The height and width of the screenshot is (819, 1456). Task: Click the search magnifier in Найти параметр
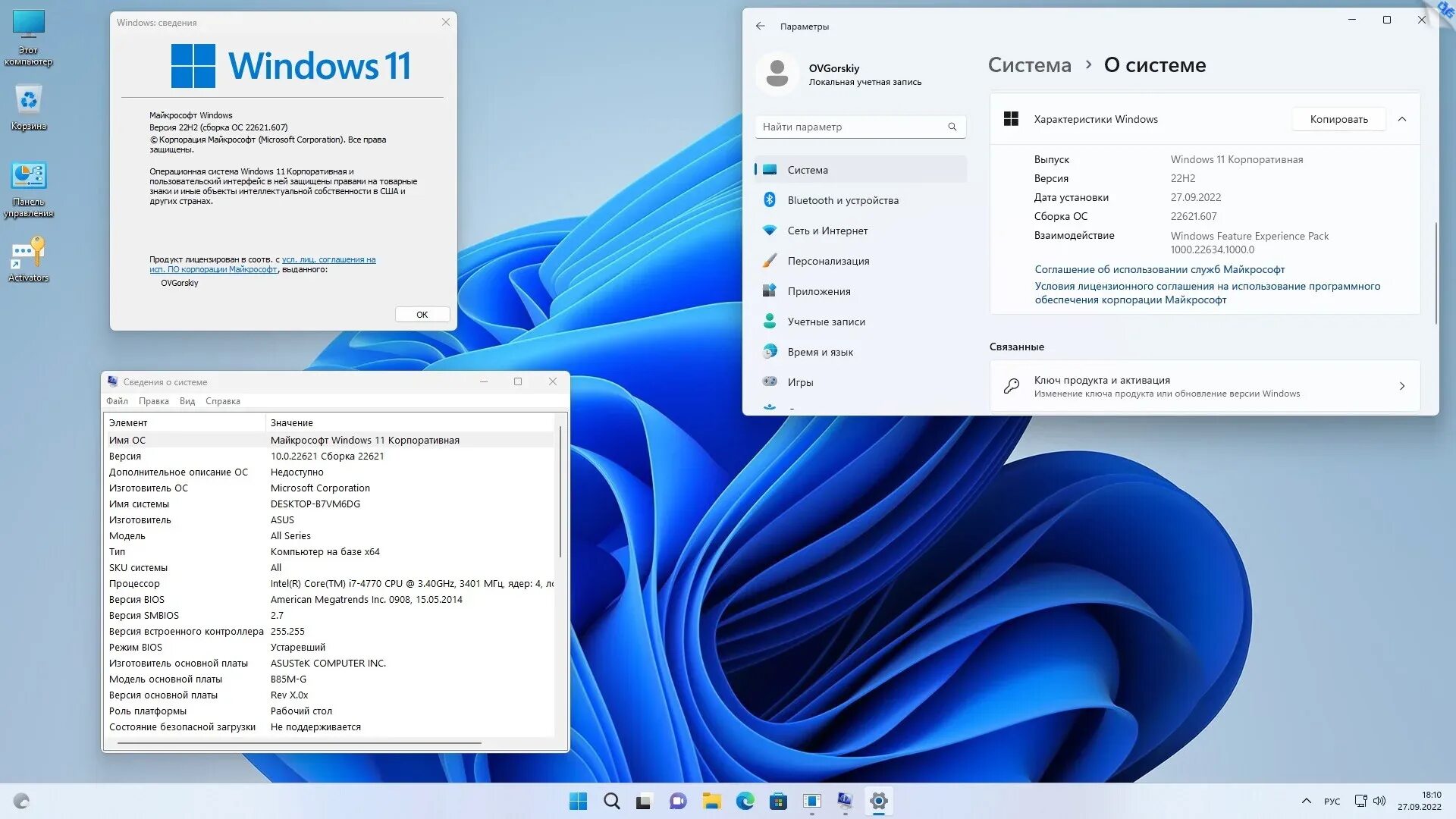point(952,127)
